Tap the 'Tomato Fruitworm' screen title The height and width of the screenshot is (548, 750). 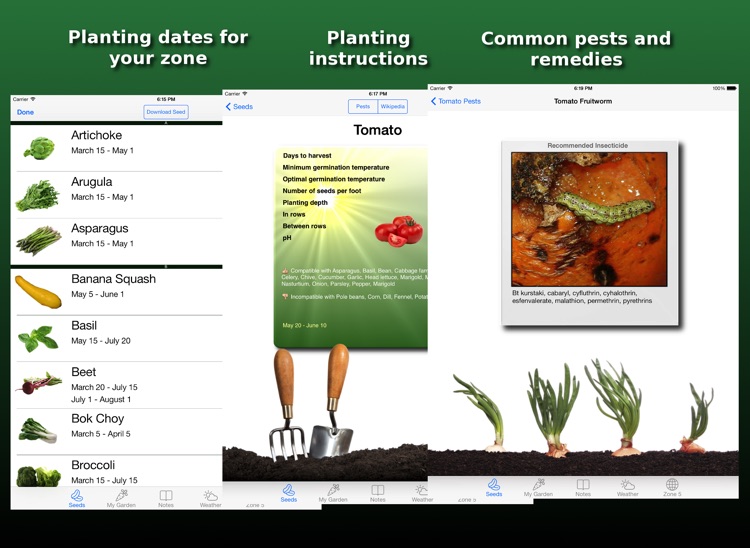coord(583,101)
